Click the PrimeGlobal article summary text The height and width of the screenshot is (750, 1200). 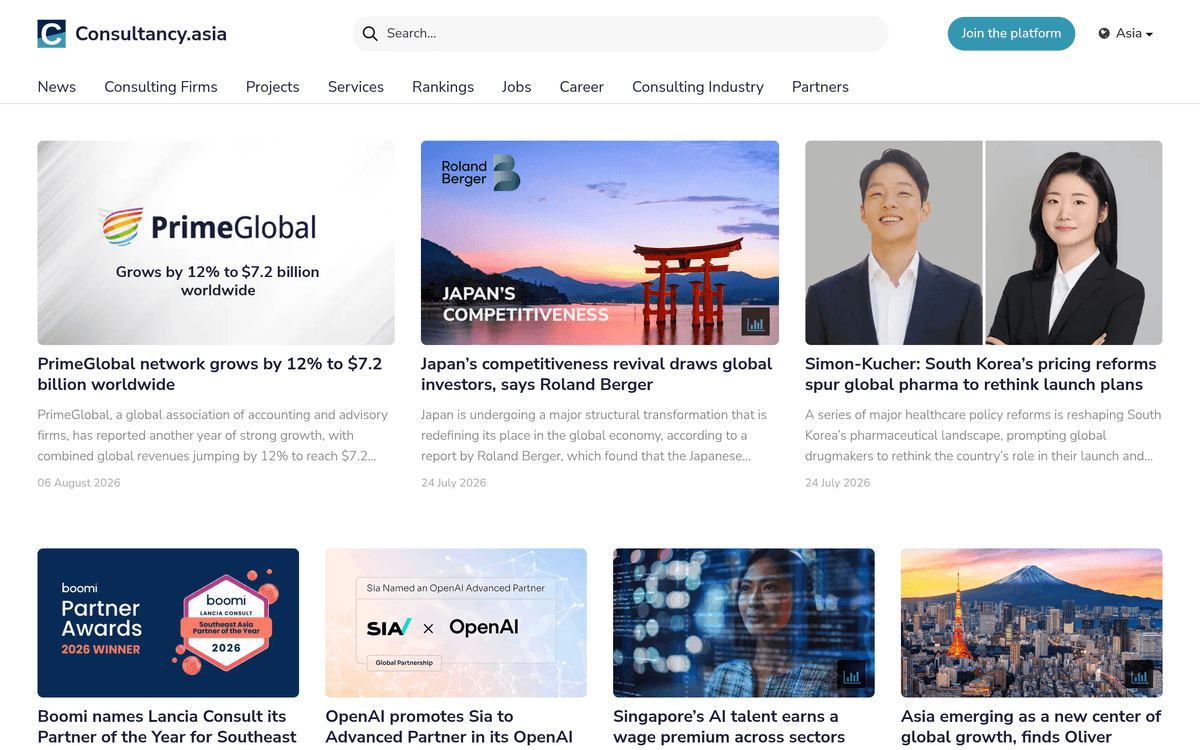click(213, 435)
